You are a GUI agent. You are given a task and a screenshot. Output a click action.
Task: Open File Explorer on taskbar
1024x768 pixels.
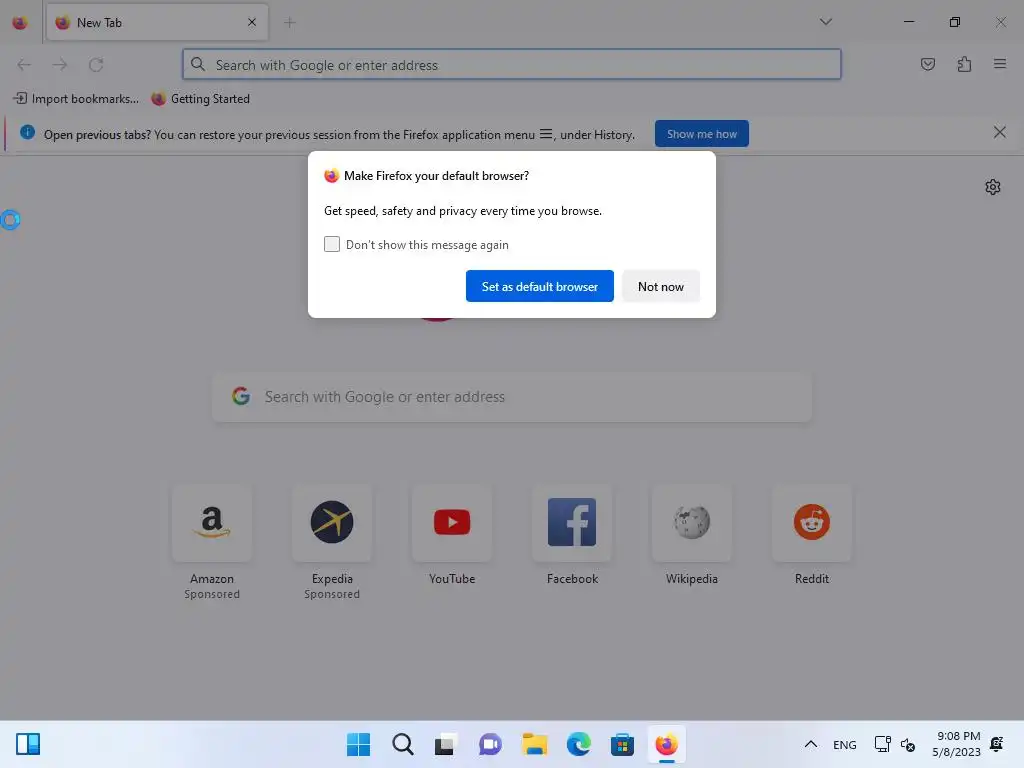coord(534,744)
